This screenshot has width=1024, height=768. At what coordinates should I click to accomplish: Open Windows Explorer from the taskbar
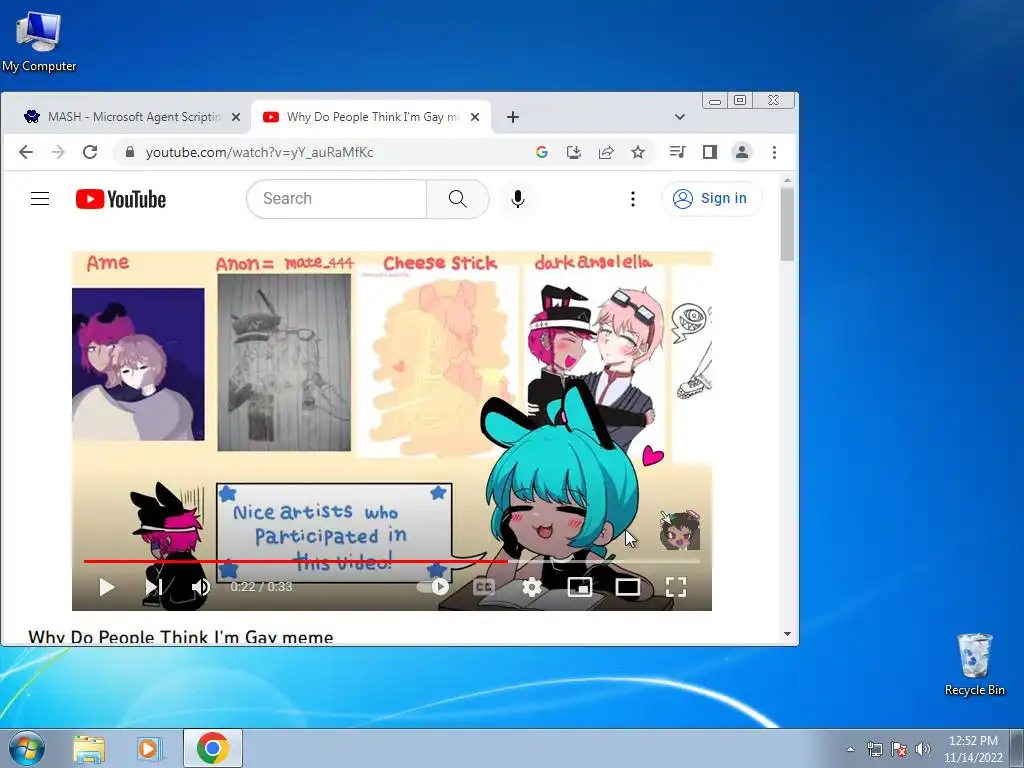pyautogui.click(x=89, y=748)
